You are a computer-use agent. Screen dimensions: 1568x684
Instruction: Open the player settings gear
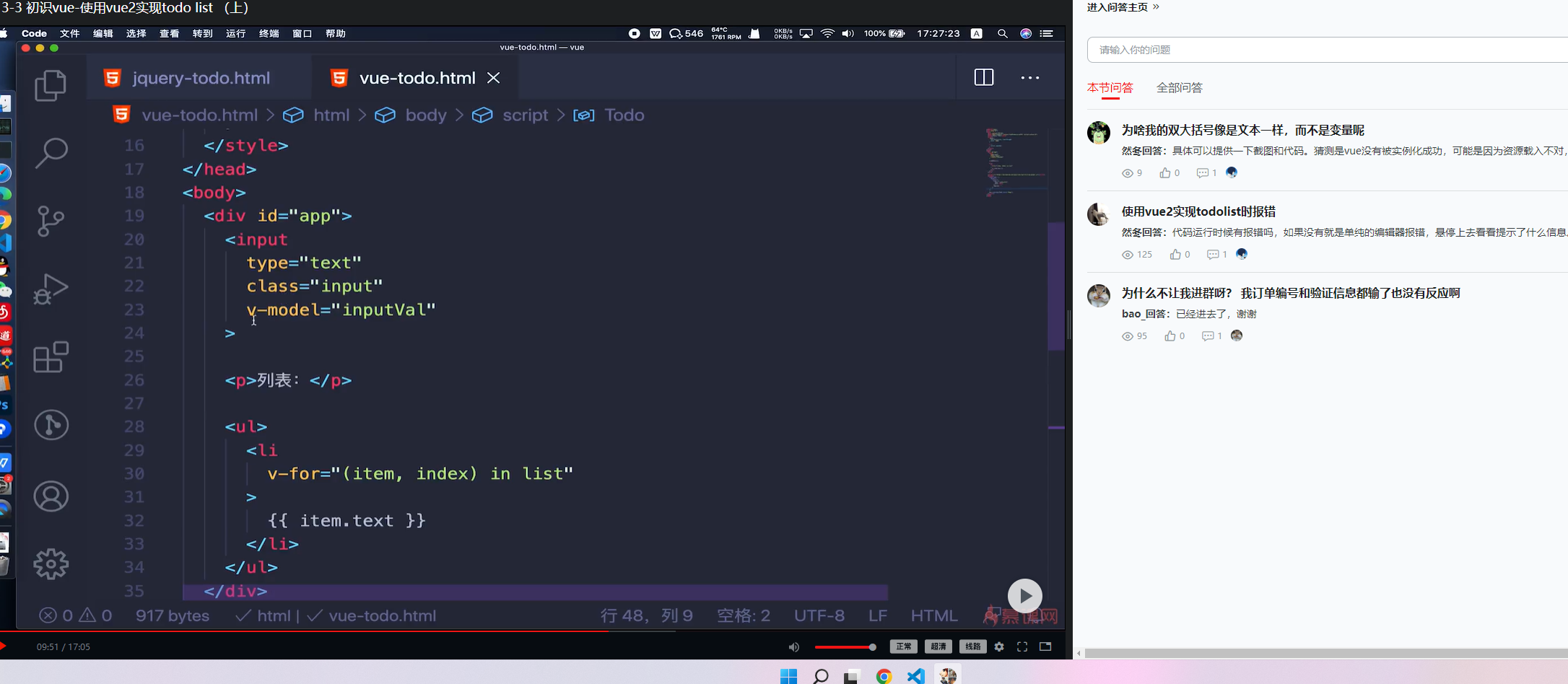pyautogui.click(x=999, y=646)
